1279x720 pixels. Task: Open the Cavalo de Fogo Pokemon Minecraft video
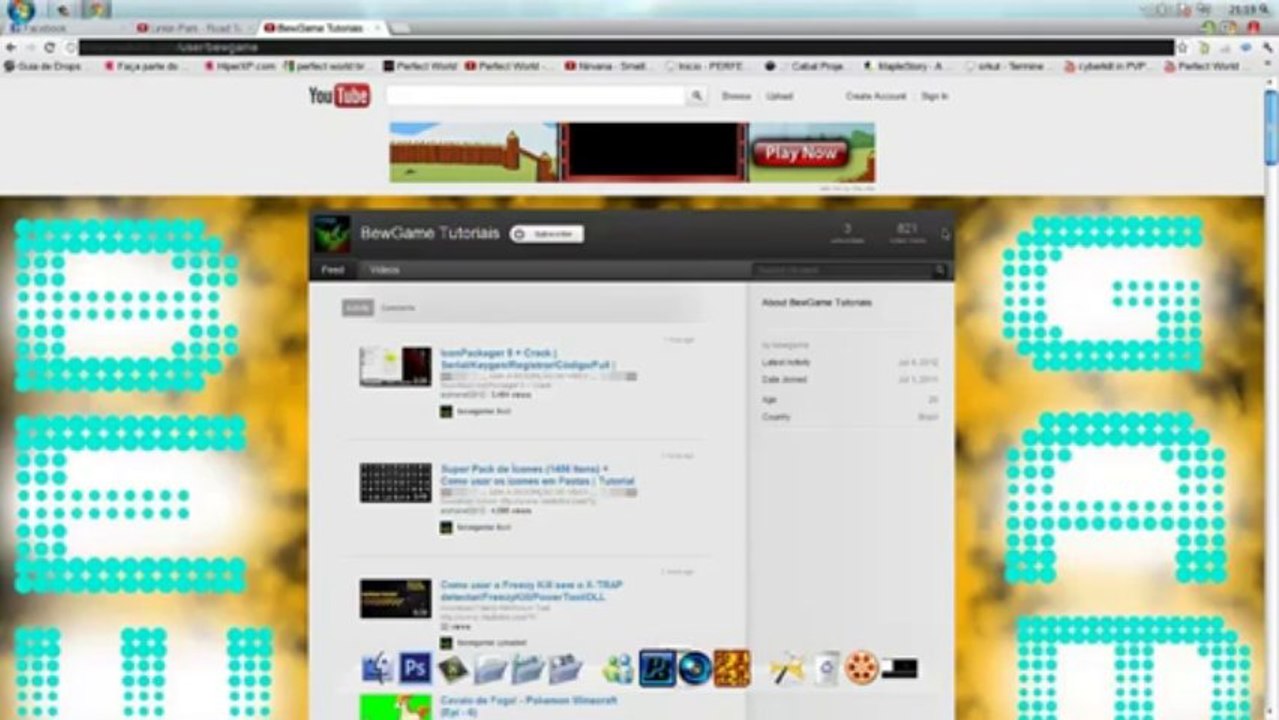pos(529,706)
